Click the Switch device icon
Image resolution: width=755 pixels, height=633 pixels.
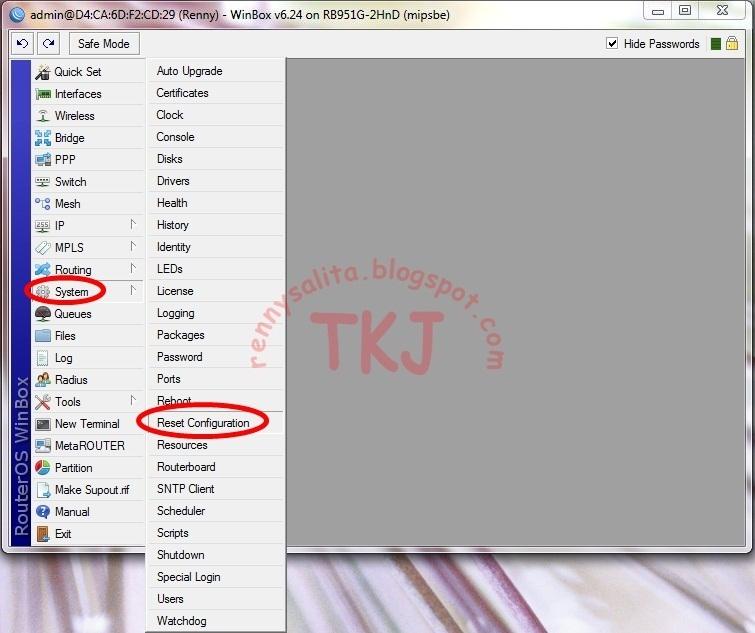pos(43,182)
